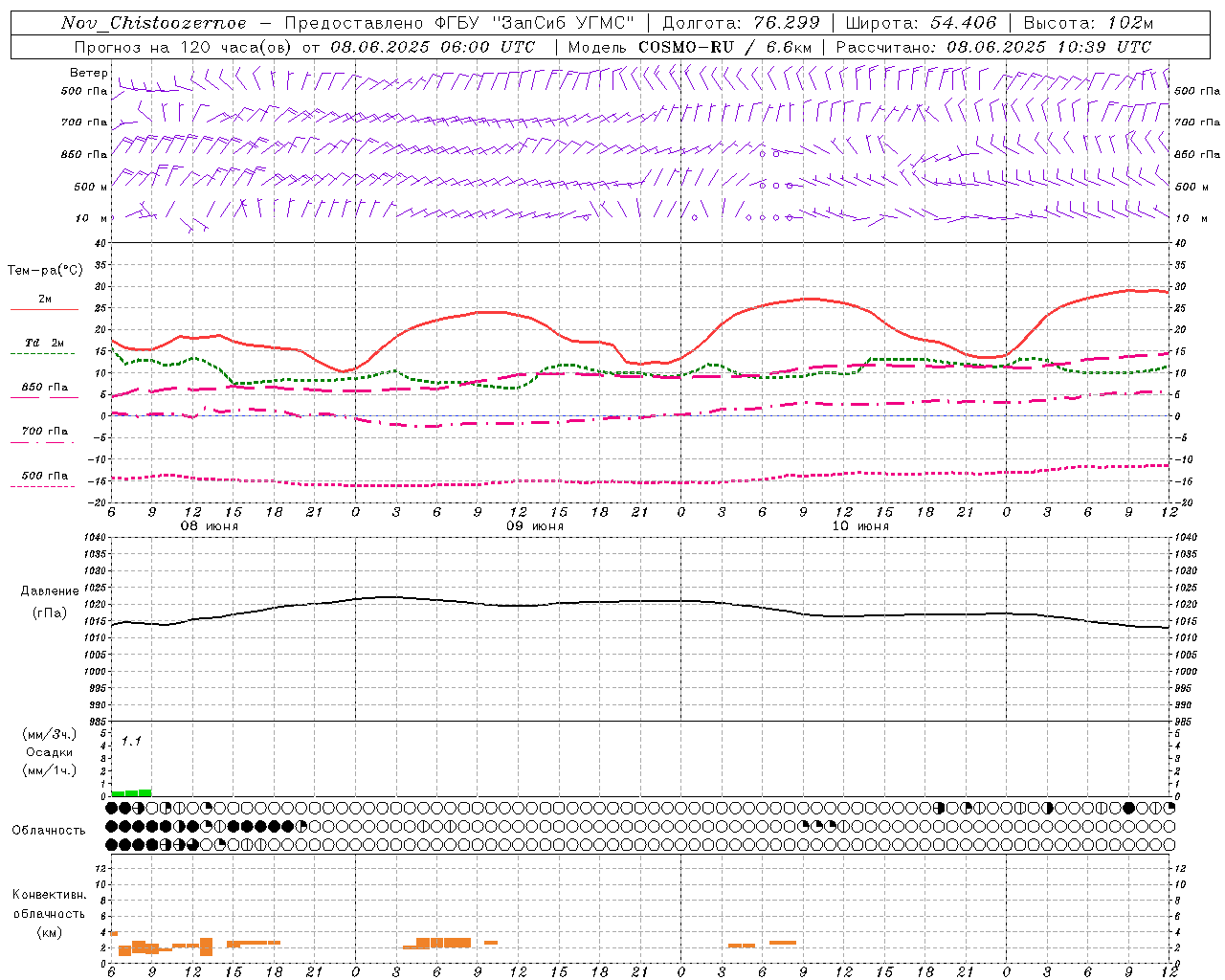
Task: Click the forecast start time 08.06.2025 06:00 UTC
Action: 433,47
